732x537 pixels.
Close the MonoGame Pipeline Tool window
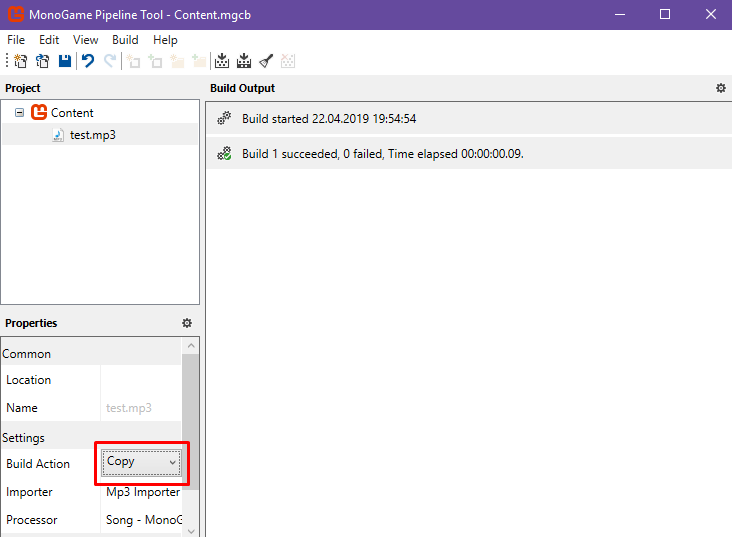(711, 14)
